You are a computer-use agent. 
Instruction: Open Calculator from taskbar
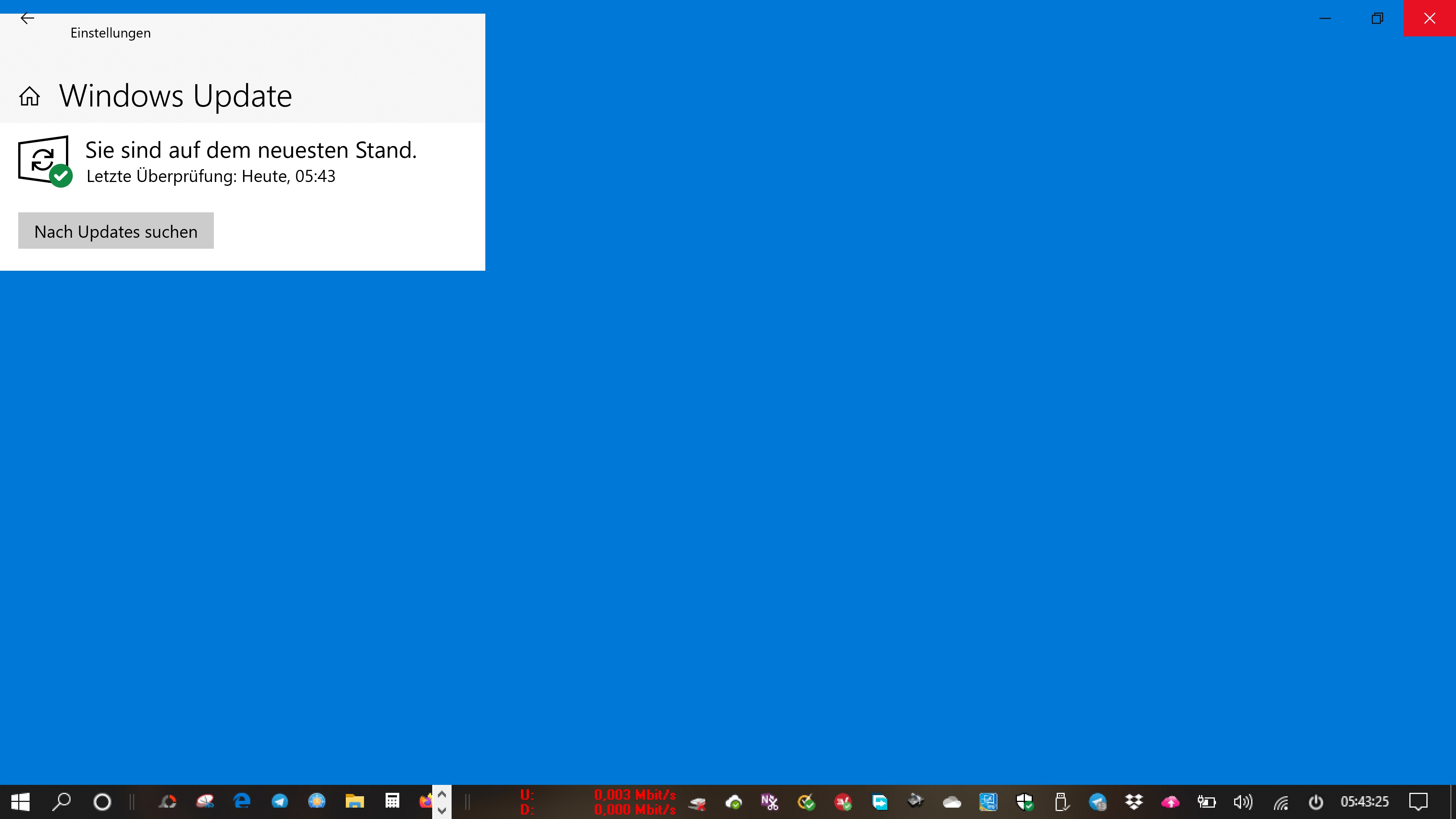point(392,802)
